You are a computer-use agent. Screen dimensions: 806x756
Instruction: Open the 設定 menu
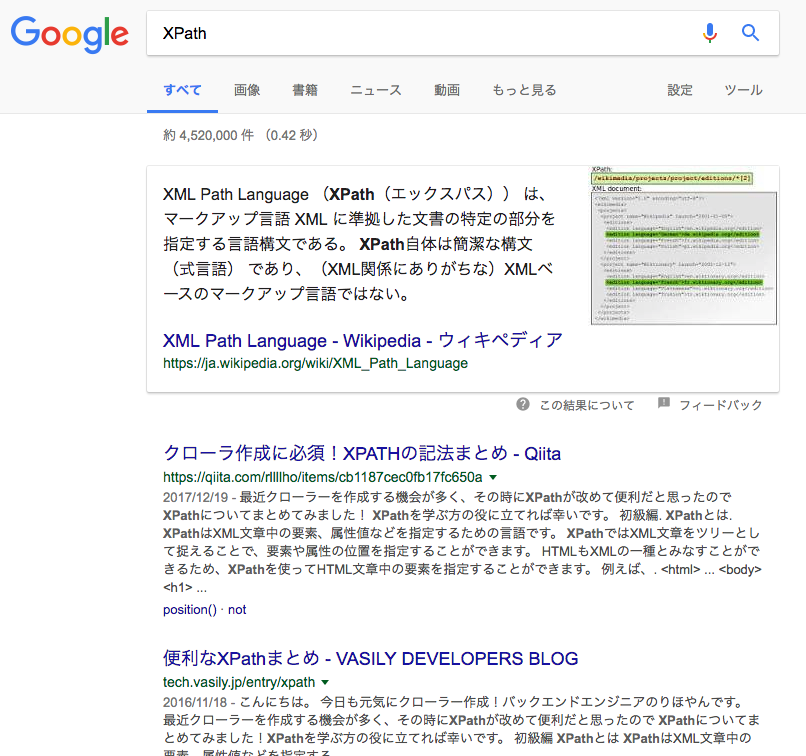coord(680,90)
